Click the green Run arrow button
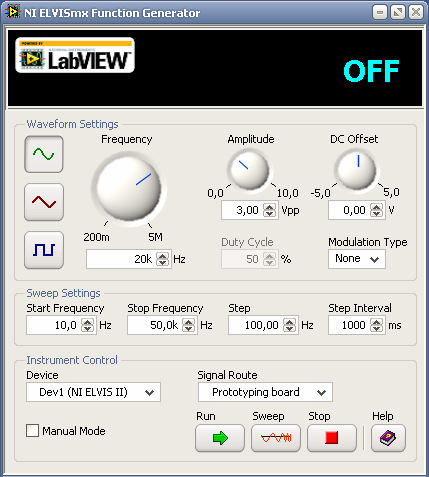429x477 pixels. click(220, 438)
